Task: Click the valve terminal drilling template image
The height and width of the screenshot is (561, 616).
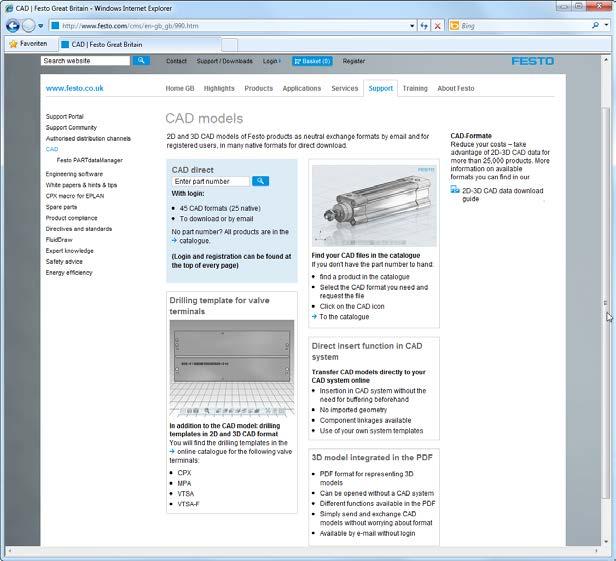Action: tap(232, 368)
